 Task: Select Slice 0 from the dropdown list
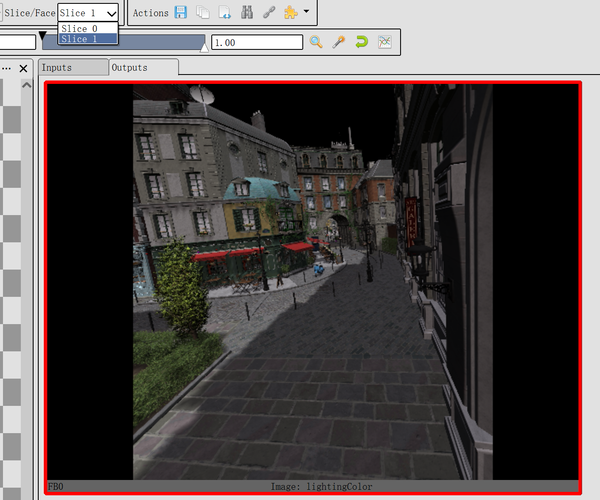coord(88,28)
